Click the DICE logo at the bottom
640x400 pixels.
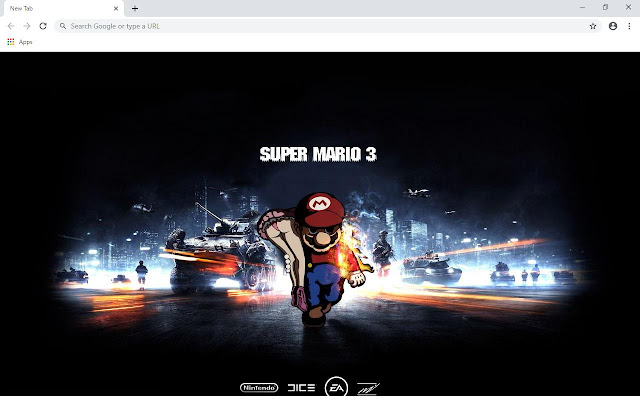point(301,387)
